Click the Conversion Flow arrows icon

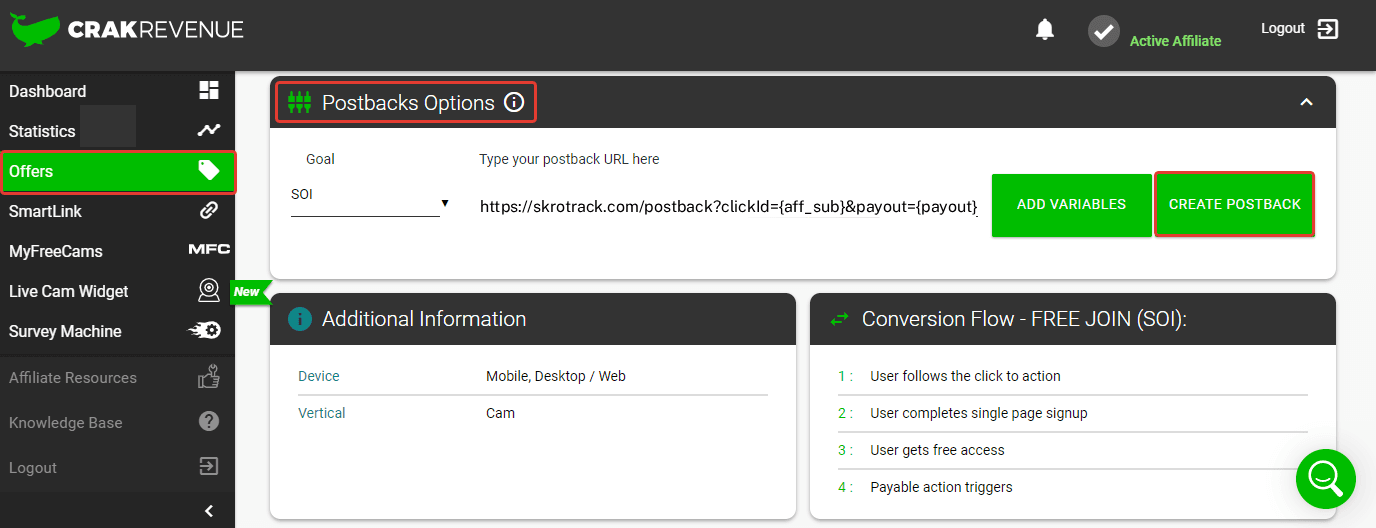click(839, 319)
